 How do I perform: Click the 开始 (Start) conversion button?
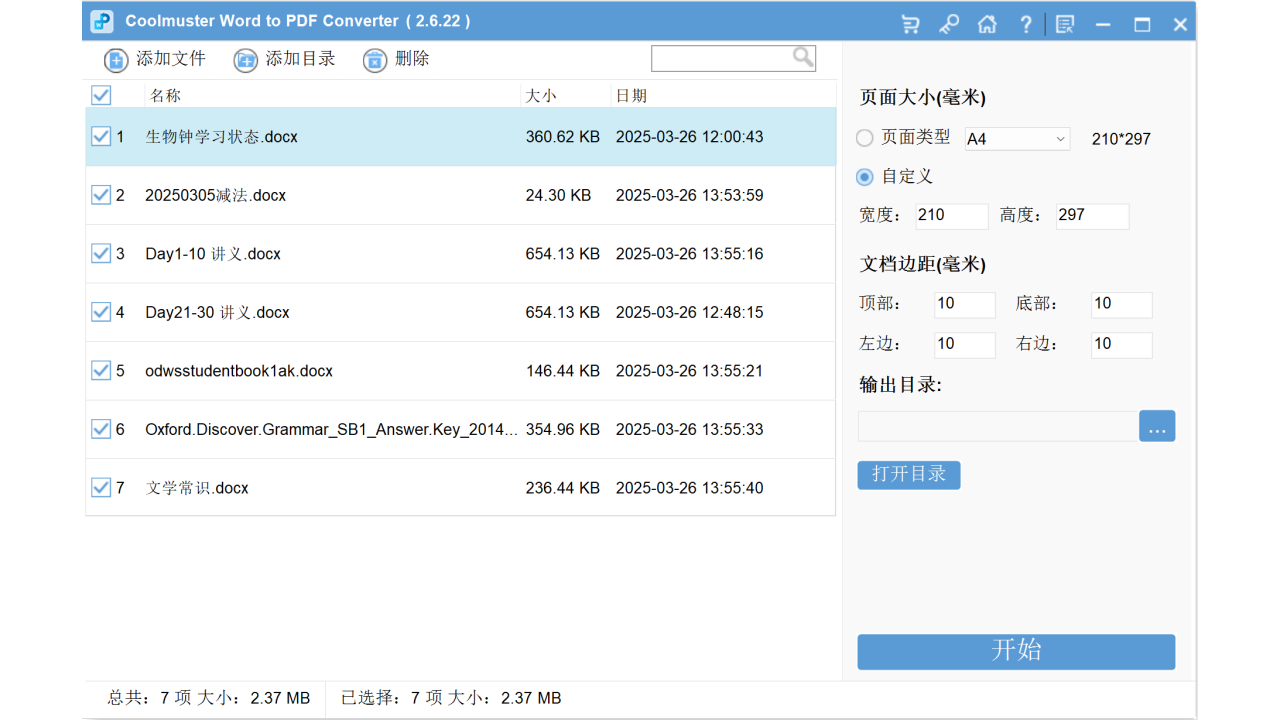[1015, 651]
